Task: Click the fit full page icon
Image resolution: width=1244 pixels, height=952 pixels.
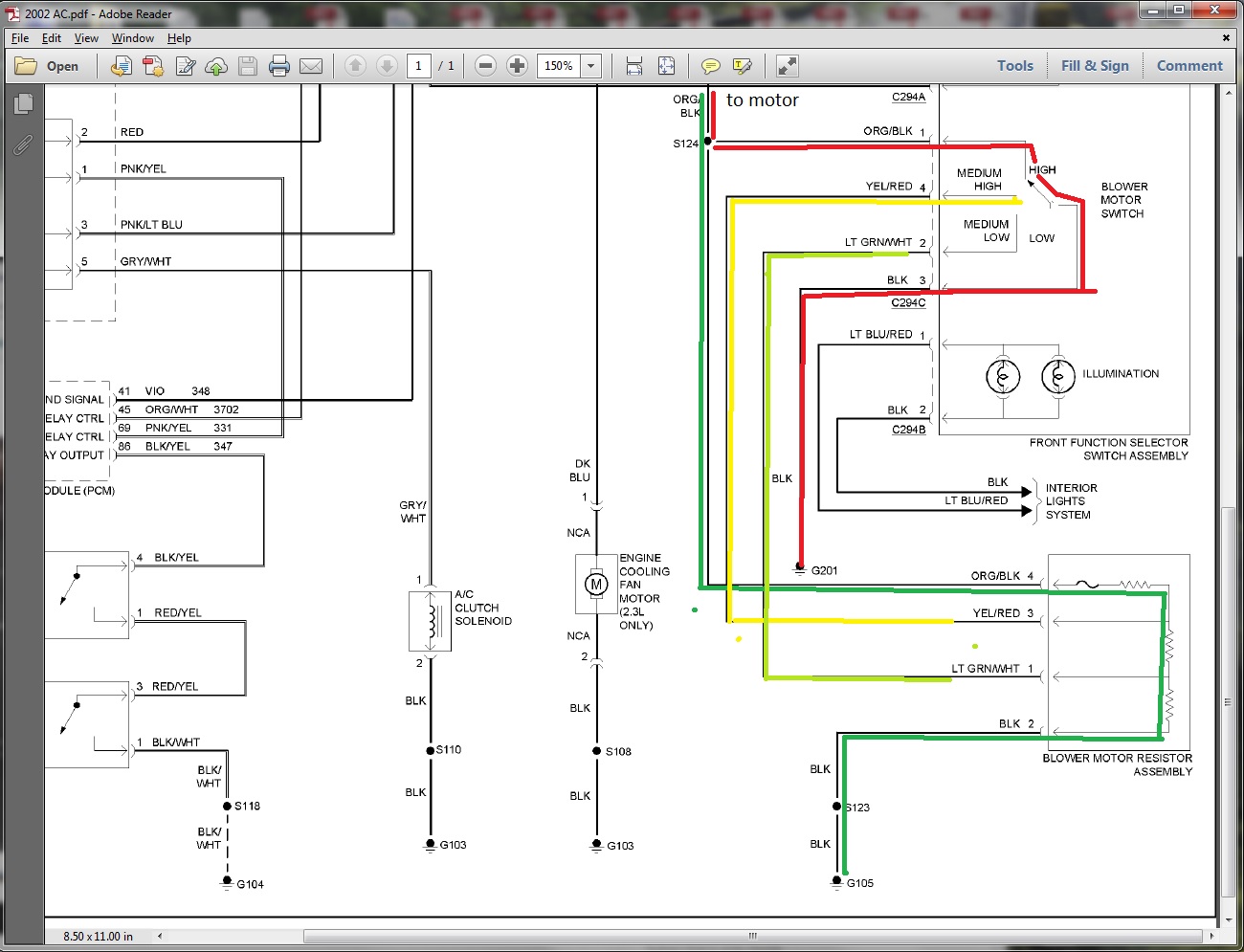Action: pos(666,66)
